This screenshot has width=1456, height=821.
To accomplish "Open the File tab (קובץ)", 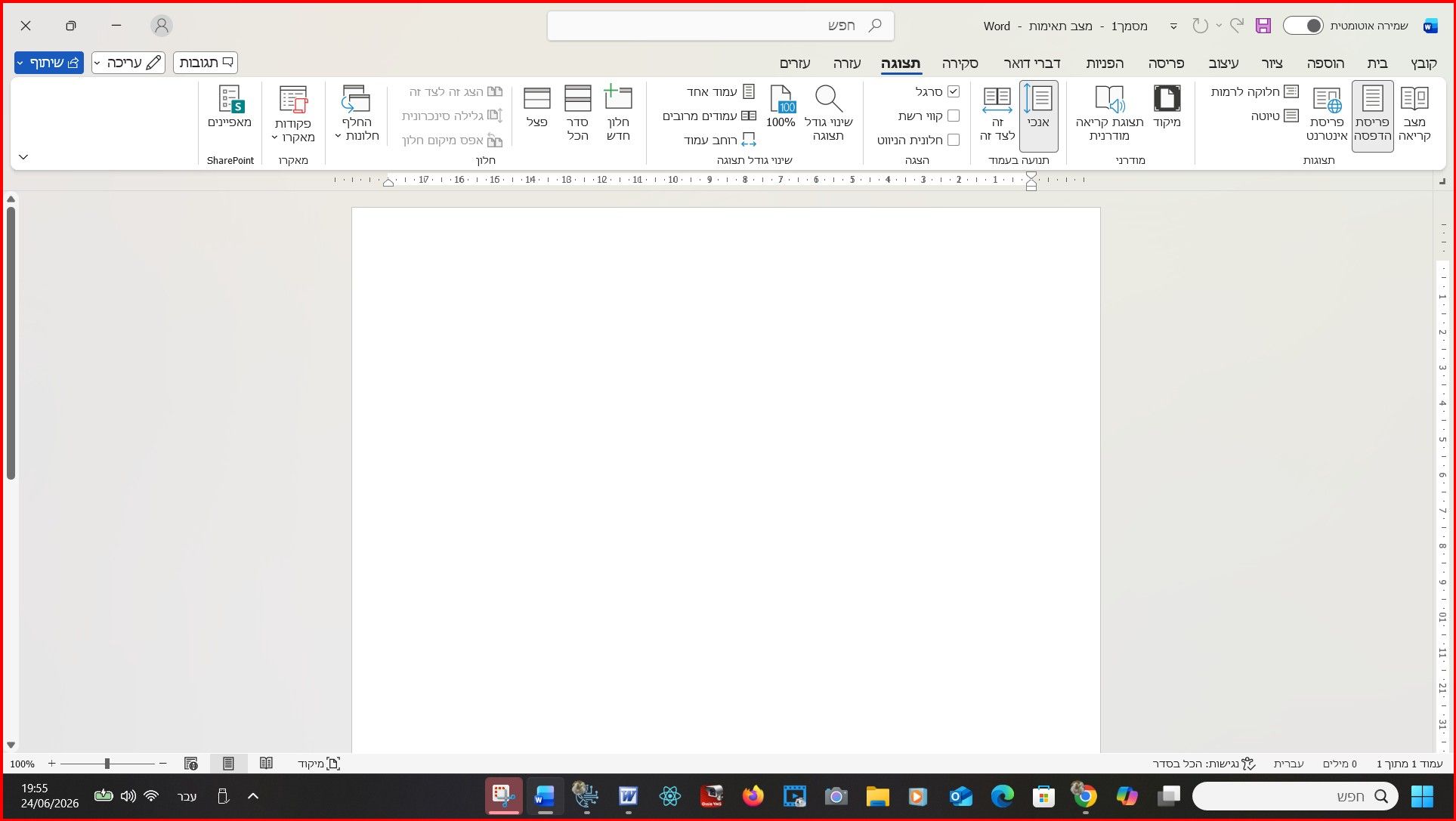I will click(1424, 63).
